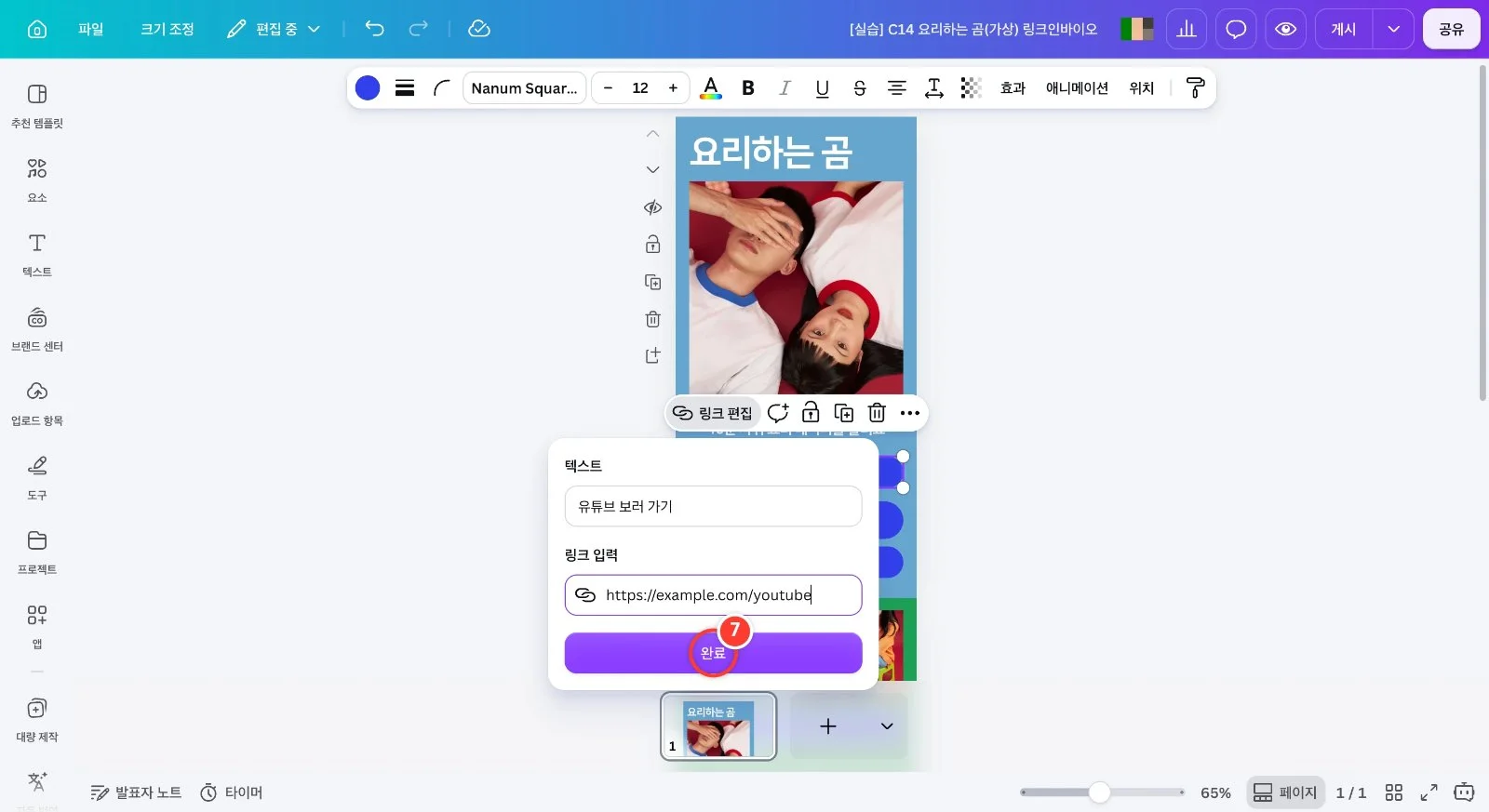The width and height of the screenshot is (1489, 812).
Task: Toggle underline formatting
Action: point(822,87)
